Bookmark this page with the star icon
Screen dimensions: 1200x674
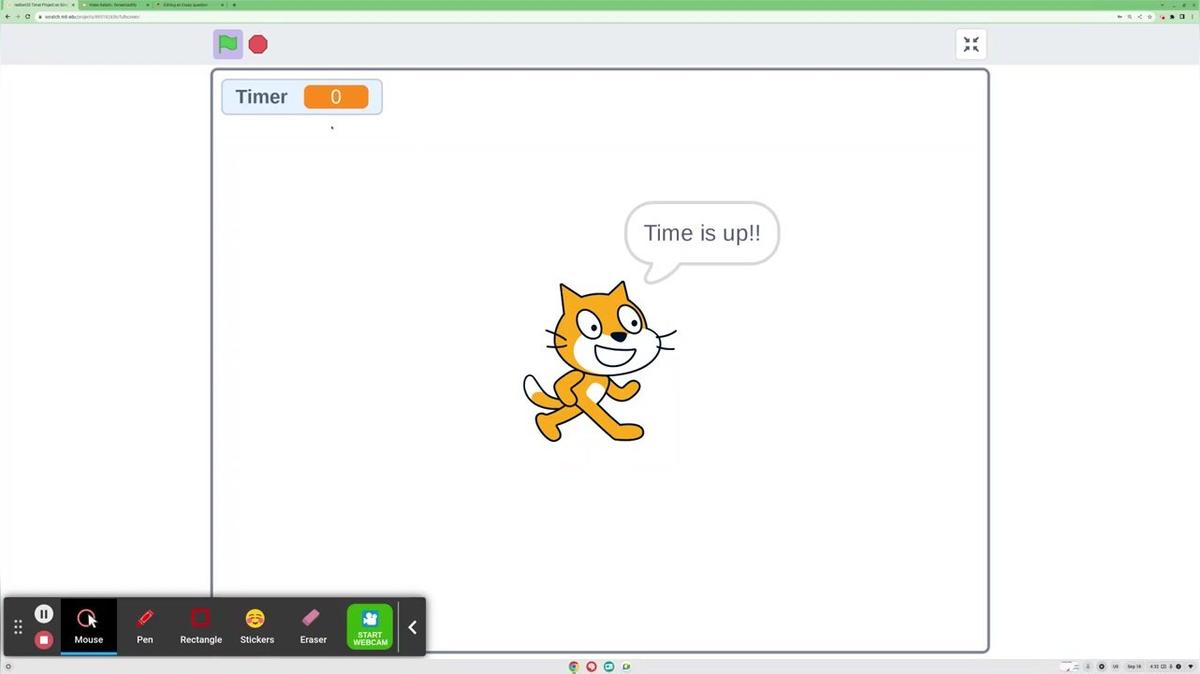(x=1150, y=16)
